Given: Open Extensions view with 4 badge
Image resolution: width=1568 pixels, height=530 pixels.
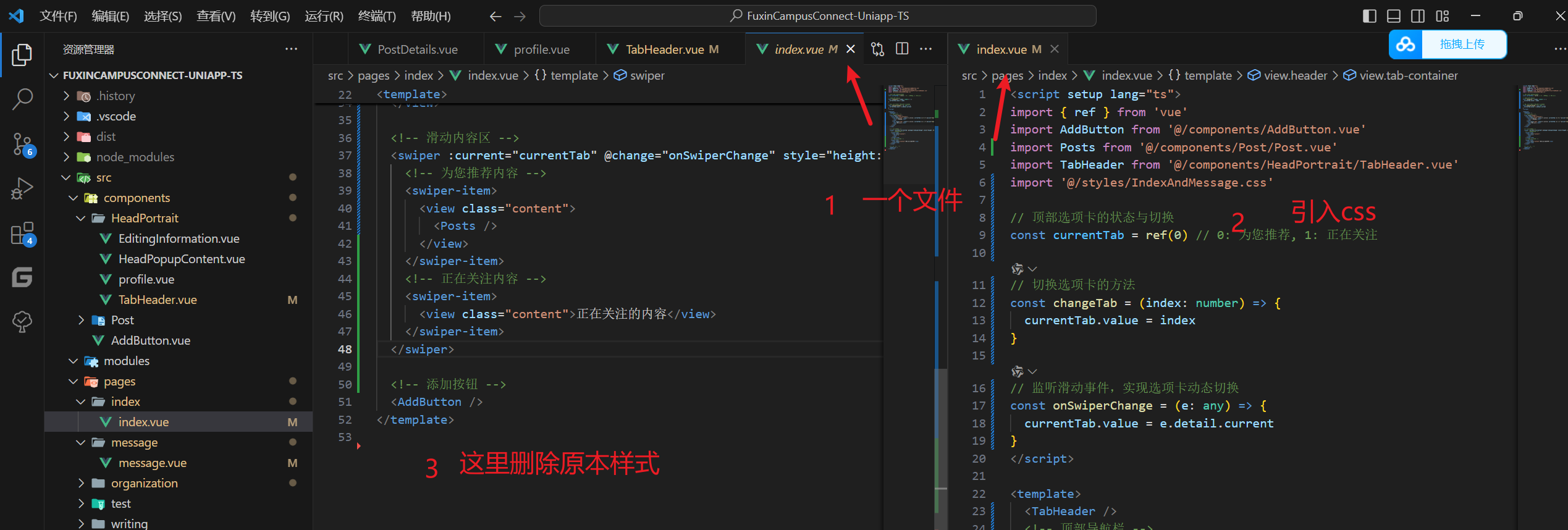Looking at the screenshot, I should 22,233.
